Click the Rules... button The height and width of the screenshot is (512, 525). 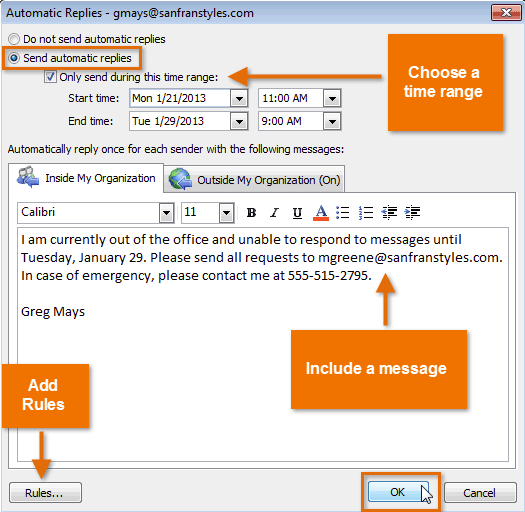[x=45, y=493]
